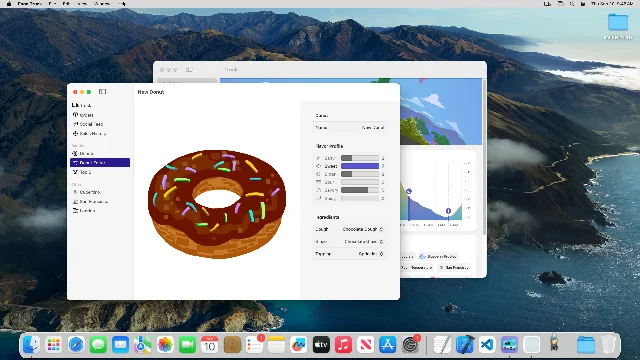
Task: Click the Savory flavor bar
Action: [x=360, y=190]
